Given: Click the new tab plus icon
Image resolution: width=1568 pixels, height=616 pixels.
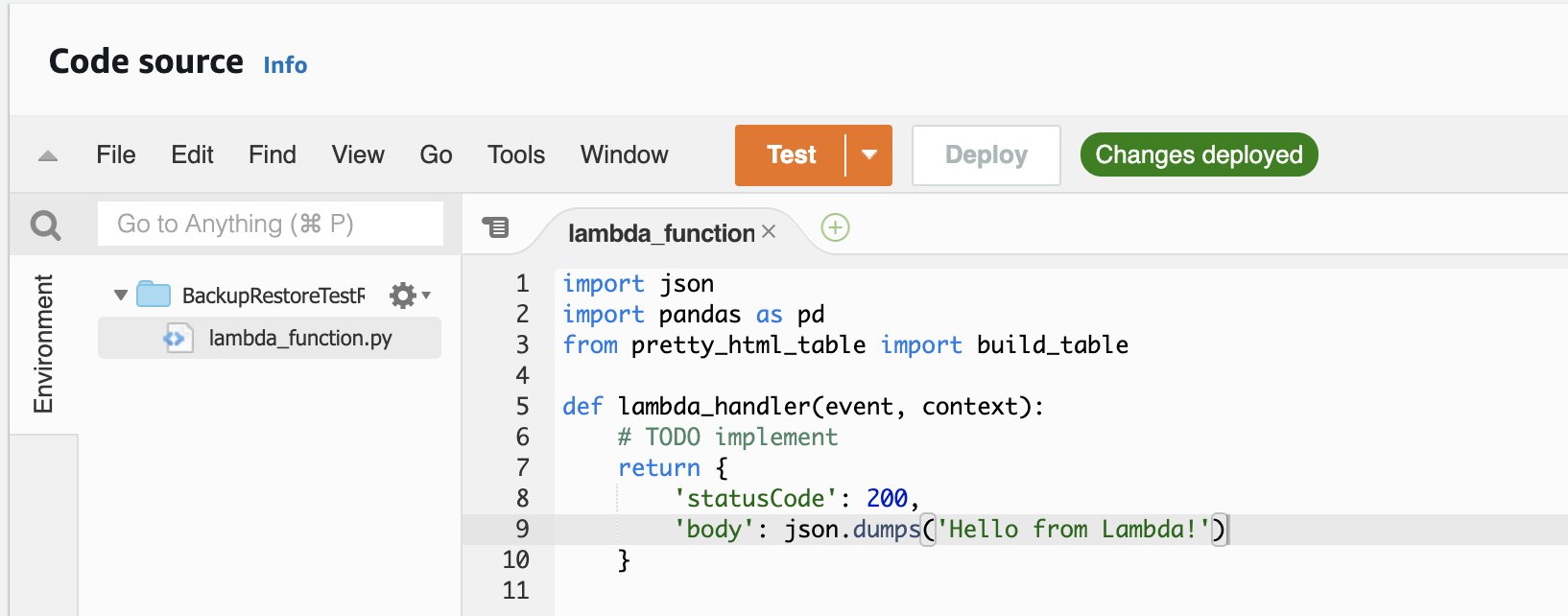Looking at the screenshot, I should click(x=835, y=228).
